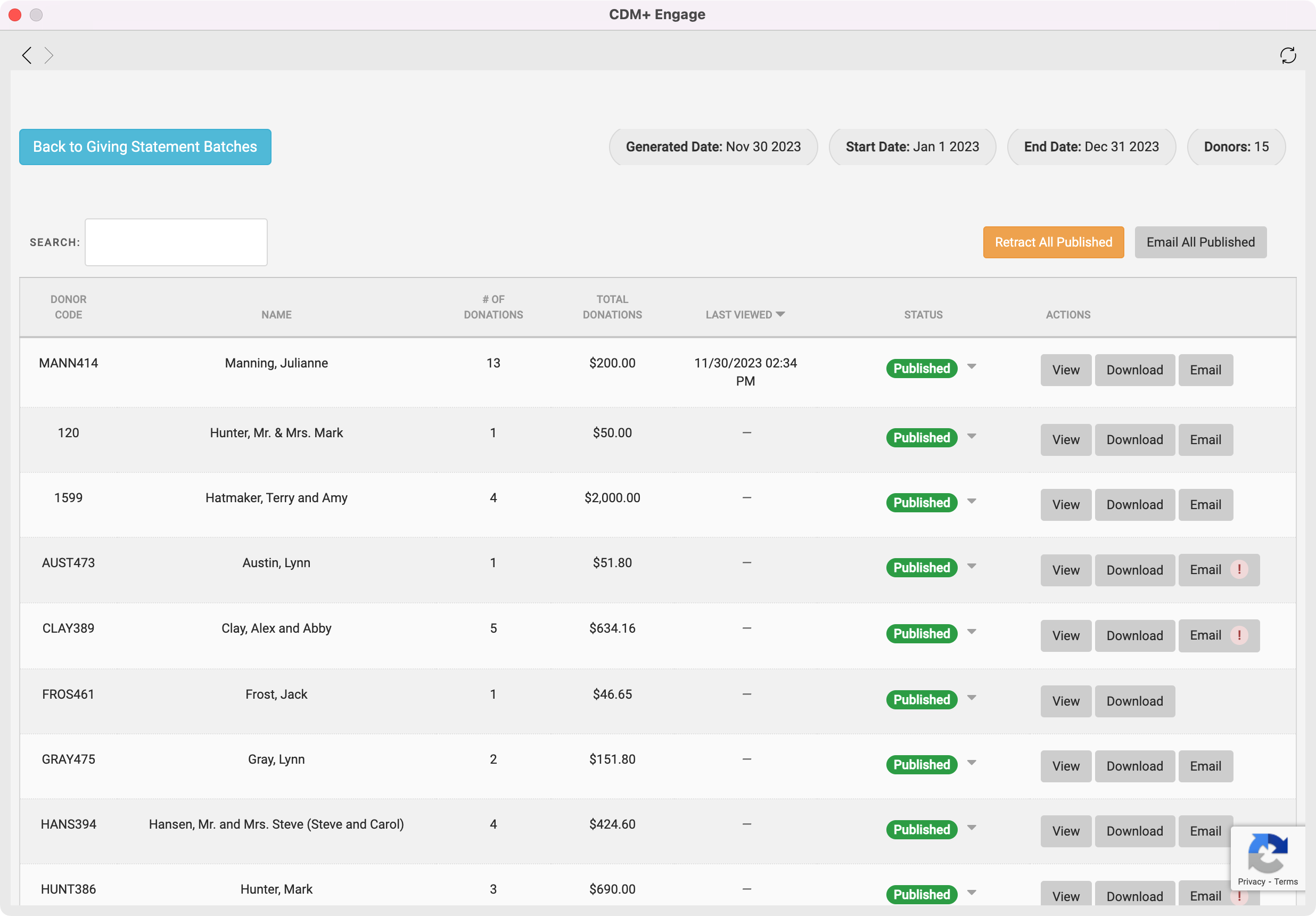1316x916 pixels.
Task: Expand status dropdown for Hatmaker, Terry and Amy
Action: (971, 501)
